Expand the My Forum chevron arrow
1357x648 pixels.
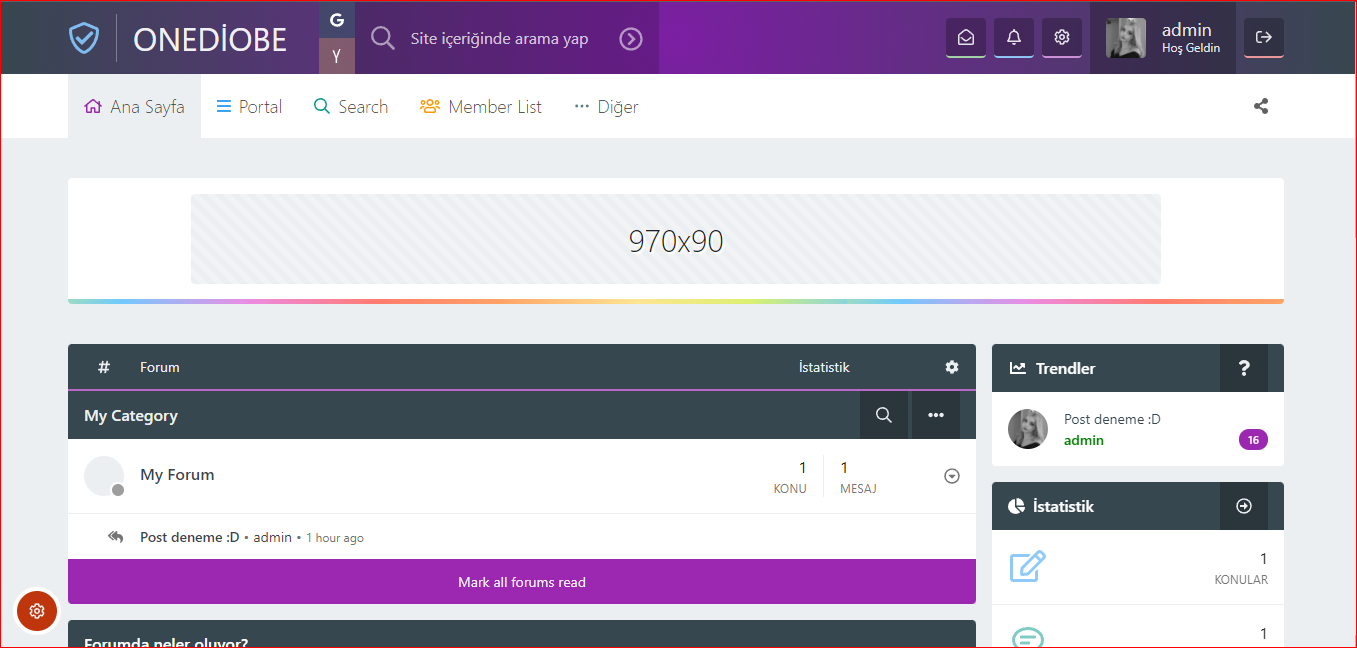951,476
